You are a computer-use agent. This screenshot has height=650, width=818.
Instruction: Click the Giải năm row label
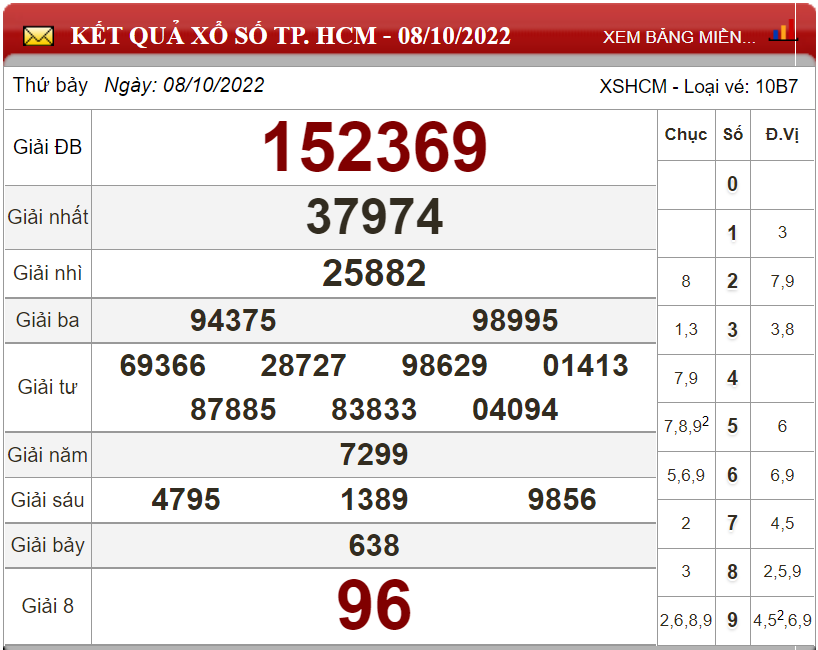click(47, 455)
